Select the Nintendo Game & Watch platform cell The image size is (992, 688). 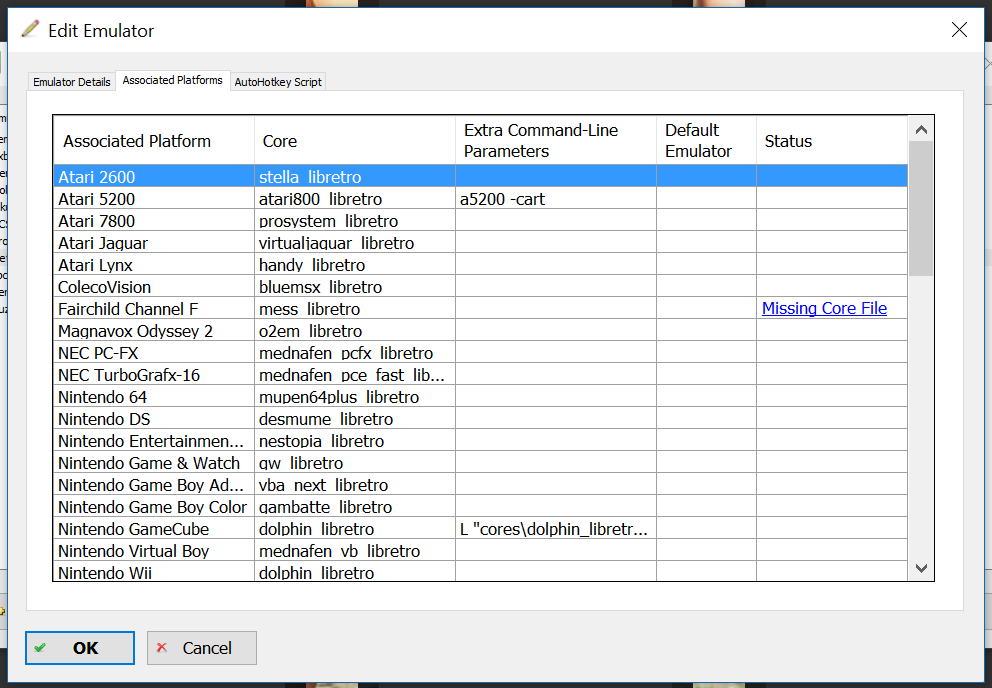(x=154, y=462)
